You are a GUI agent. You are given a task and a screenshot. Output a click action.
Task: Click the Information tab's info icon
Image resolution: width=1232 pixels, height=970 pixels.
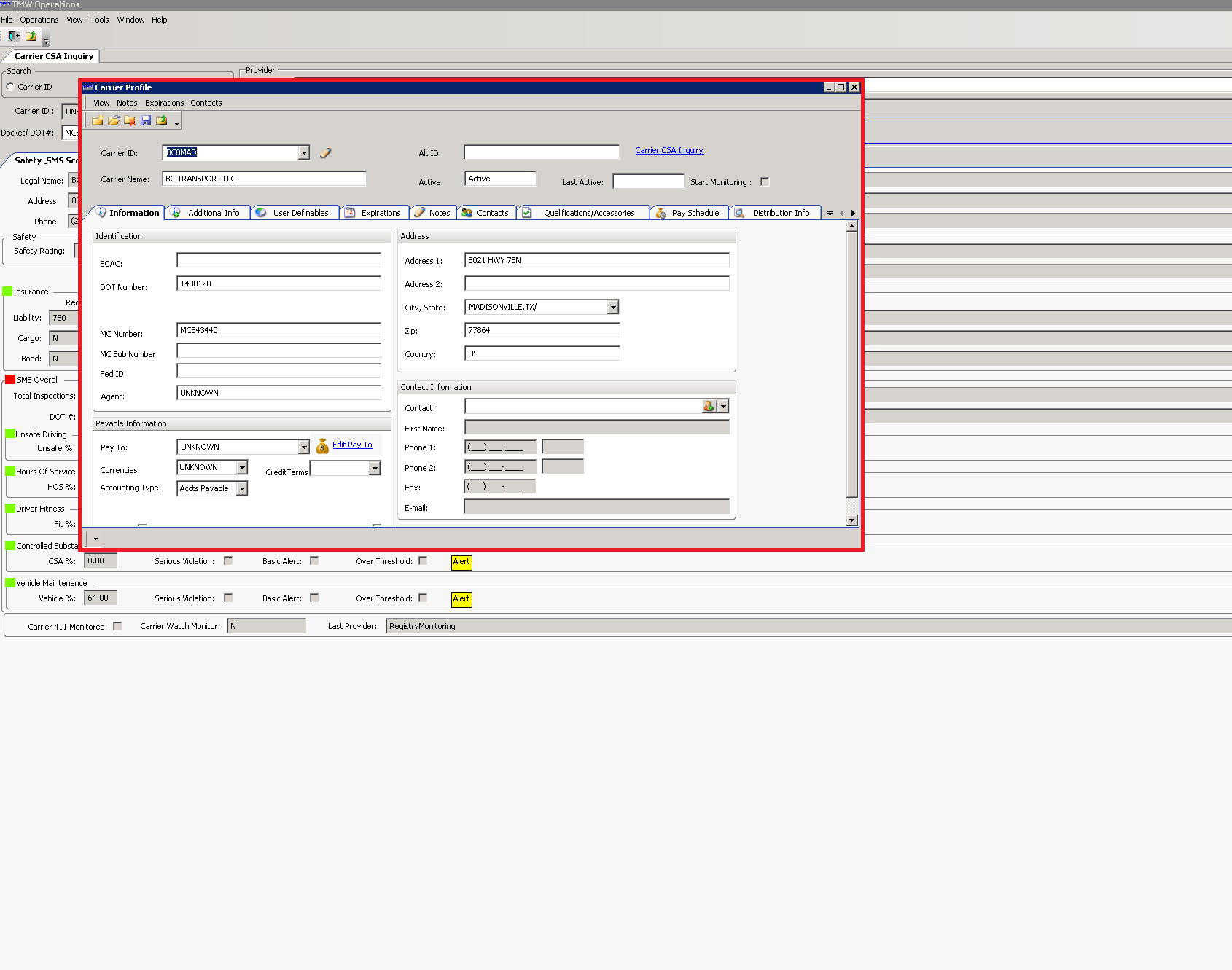[101, 213]
